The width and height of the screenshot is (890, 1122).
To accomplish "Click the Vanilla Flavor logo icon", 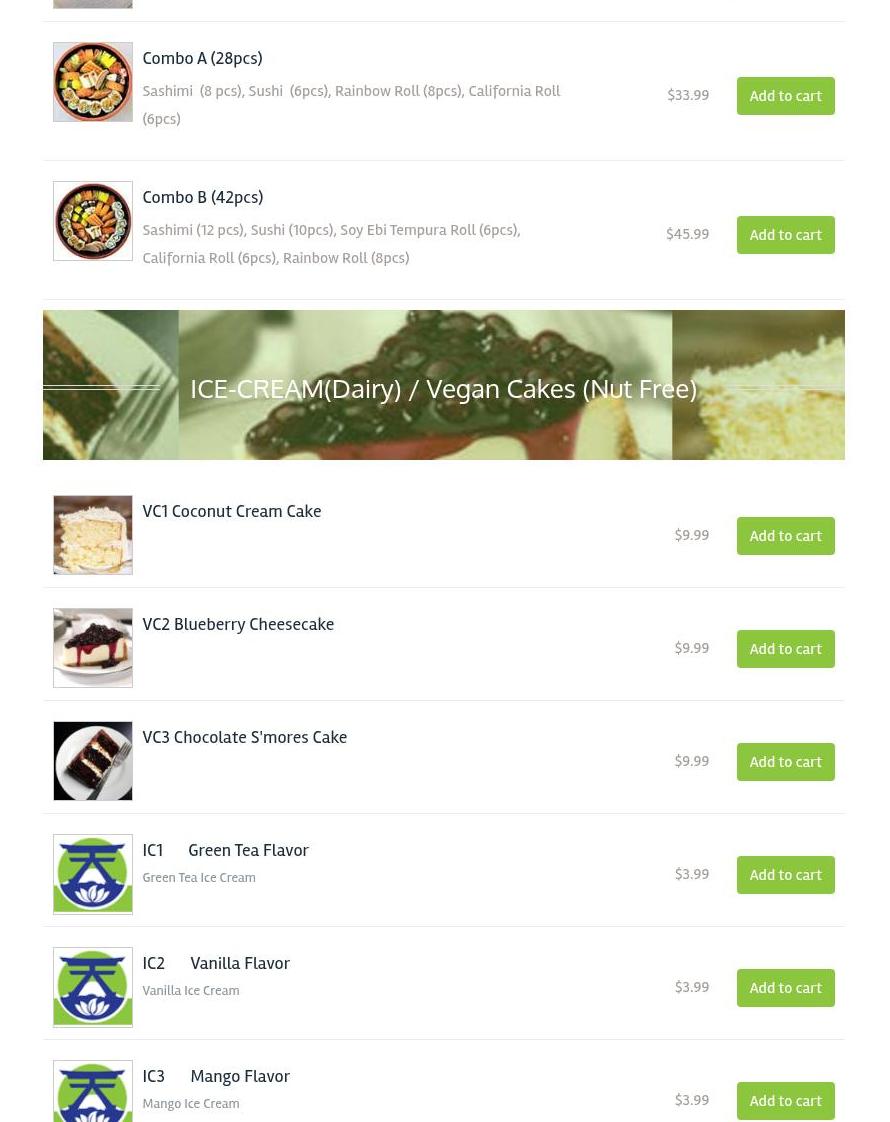I will click(x=93, y=987).
